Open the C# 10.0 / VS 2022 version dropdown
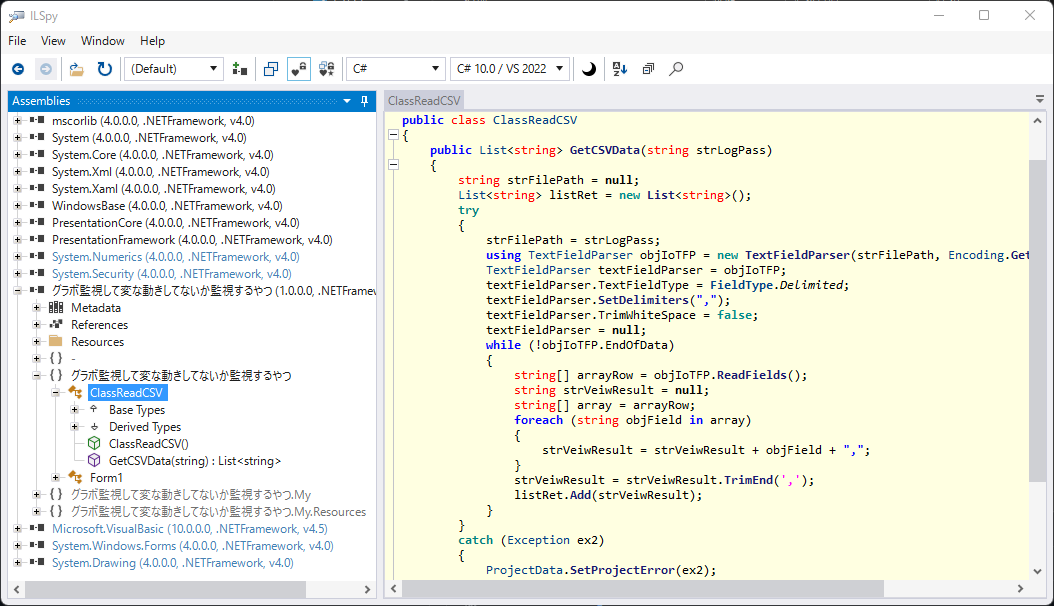 [x=510, y=69]
